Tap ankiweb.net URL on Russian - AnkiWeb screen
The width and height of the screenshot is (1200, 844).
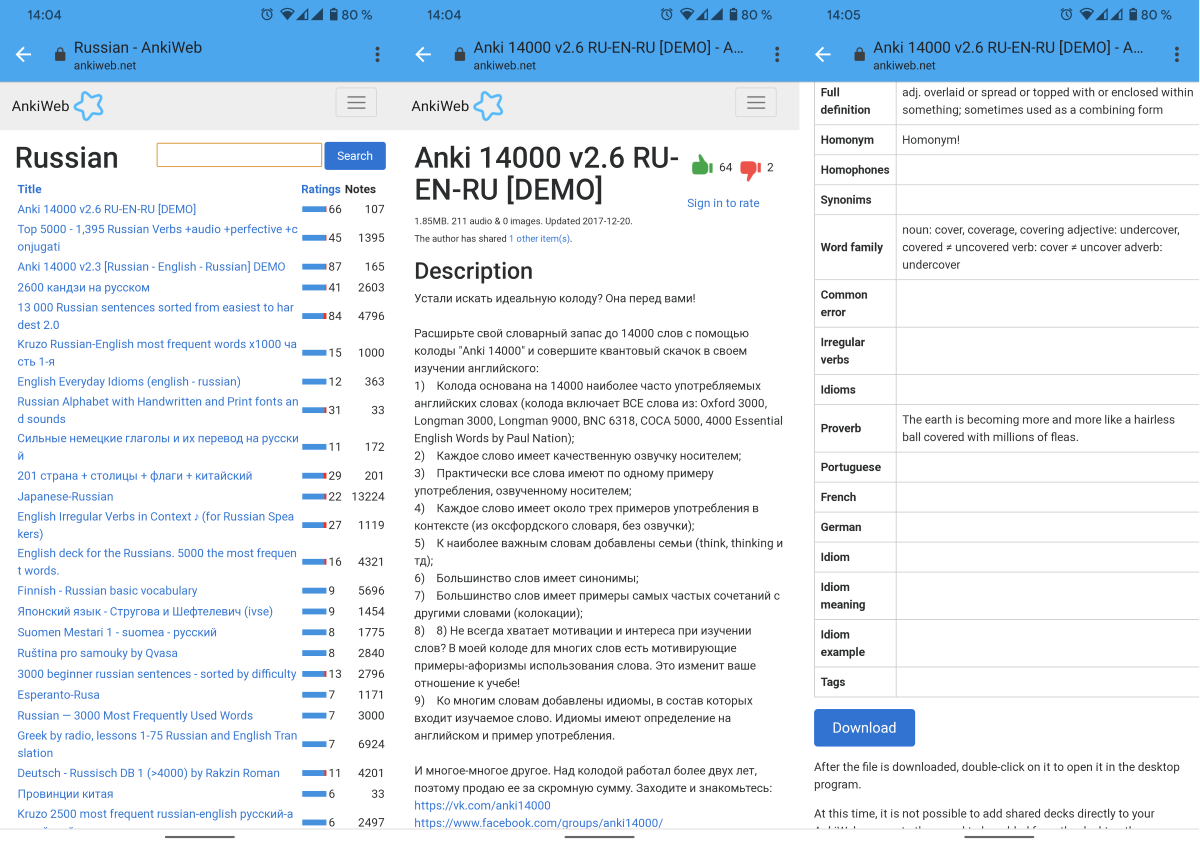click(104, 66)
